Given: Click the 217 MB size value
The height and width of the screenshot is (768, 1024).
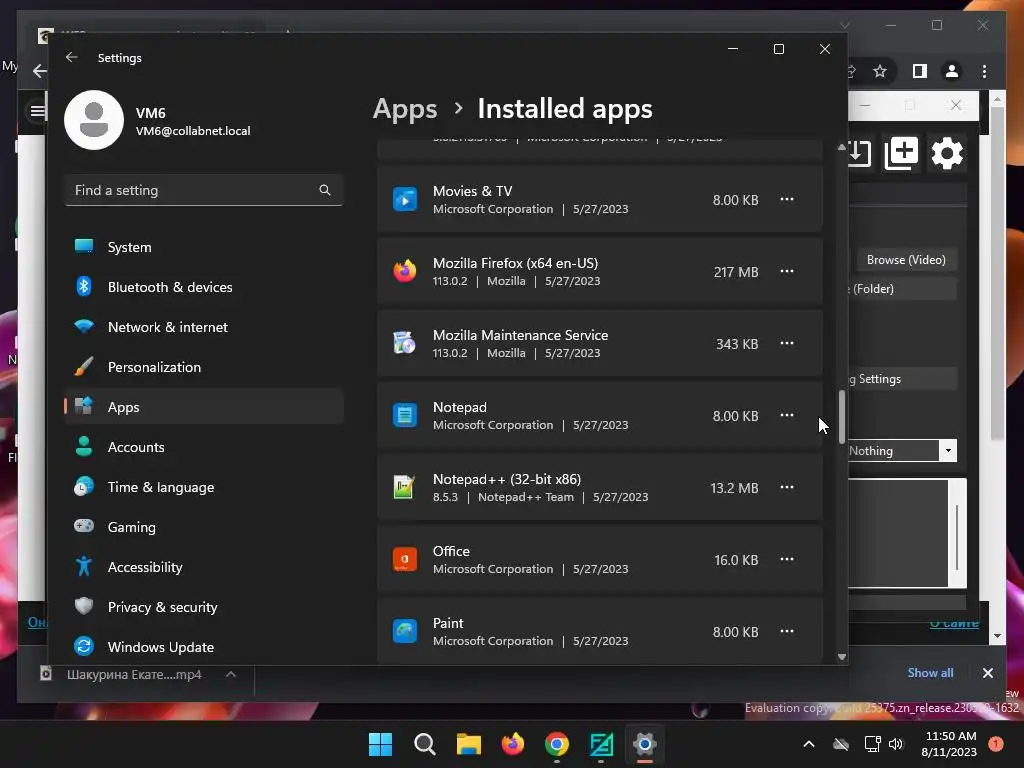Looking at the screenshot, I should click(x=735, y=272).
